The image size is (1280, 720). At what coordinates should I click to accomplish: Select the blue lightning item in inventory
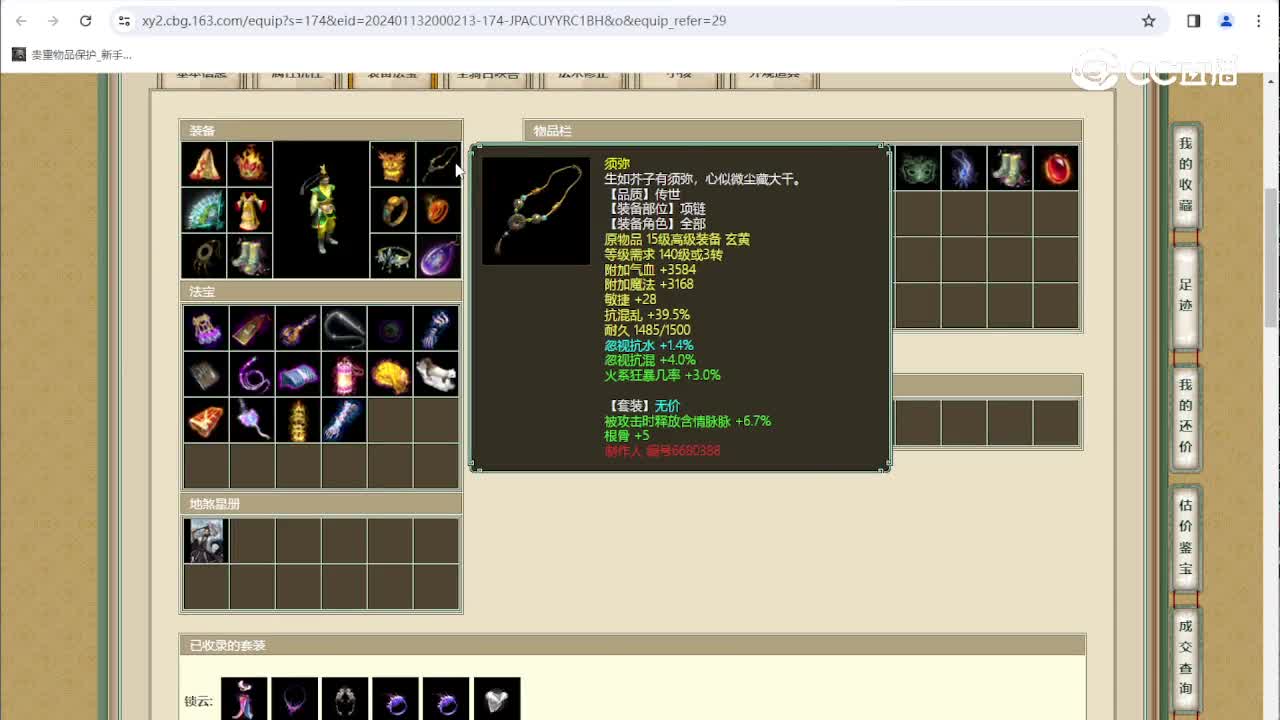(x=964, y=167)
